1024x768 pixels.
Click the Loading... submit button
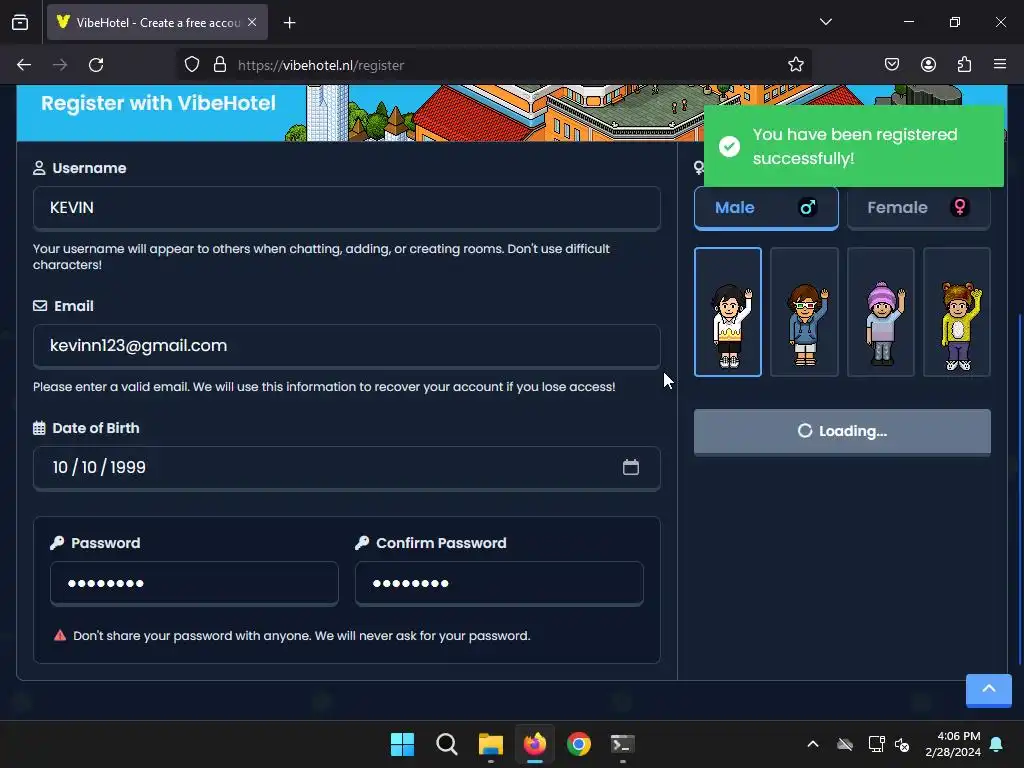(x=842, y=432)
